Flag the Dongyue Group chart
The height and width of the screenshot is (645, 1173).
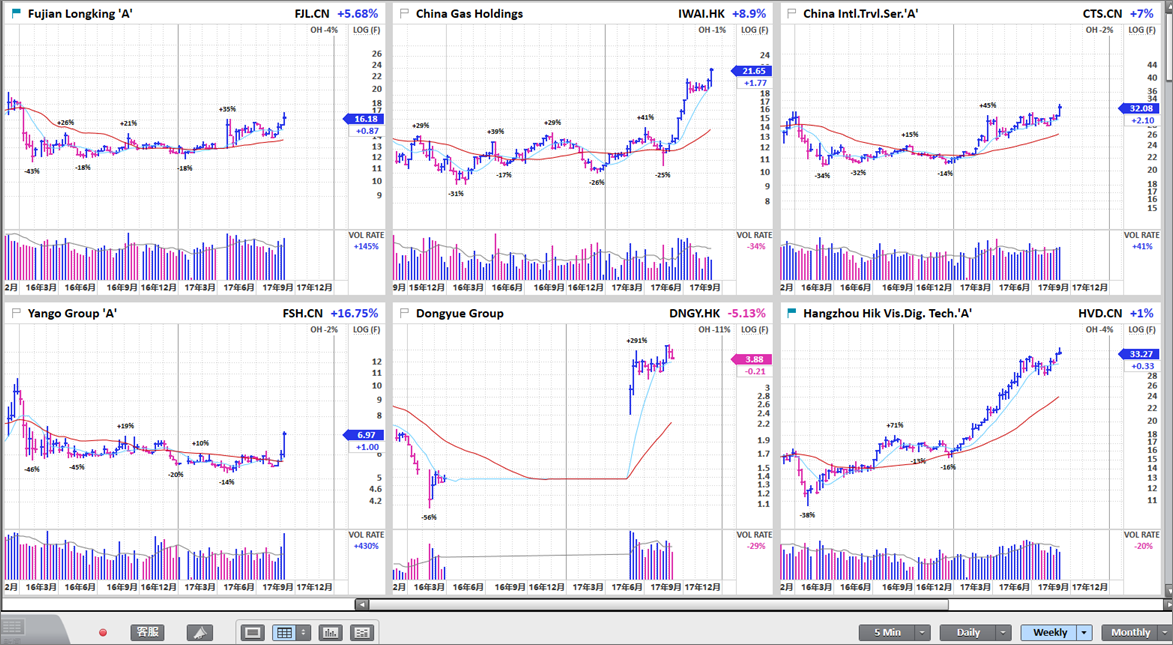(405, 313)
